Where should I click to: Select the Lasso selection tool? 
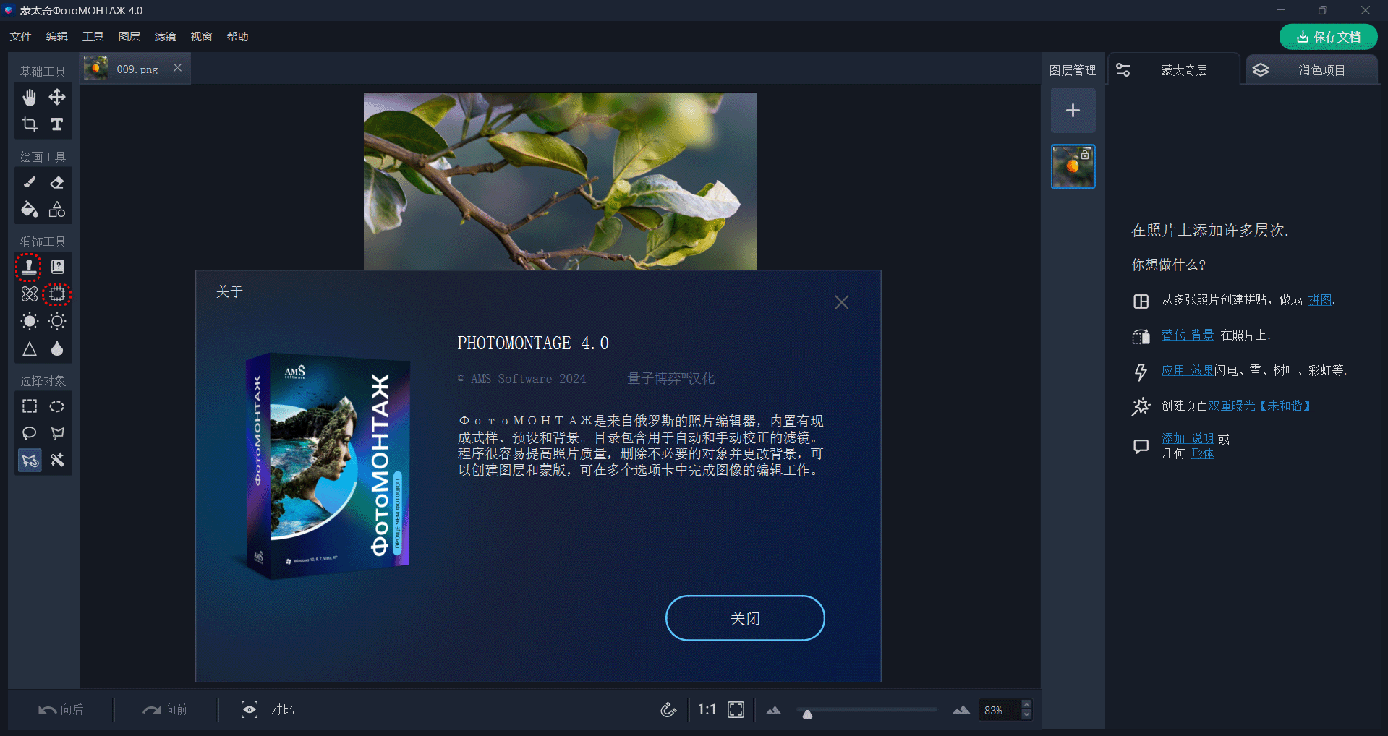pyautogui.click(x=30, y=433)
